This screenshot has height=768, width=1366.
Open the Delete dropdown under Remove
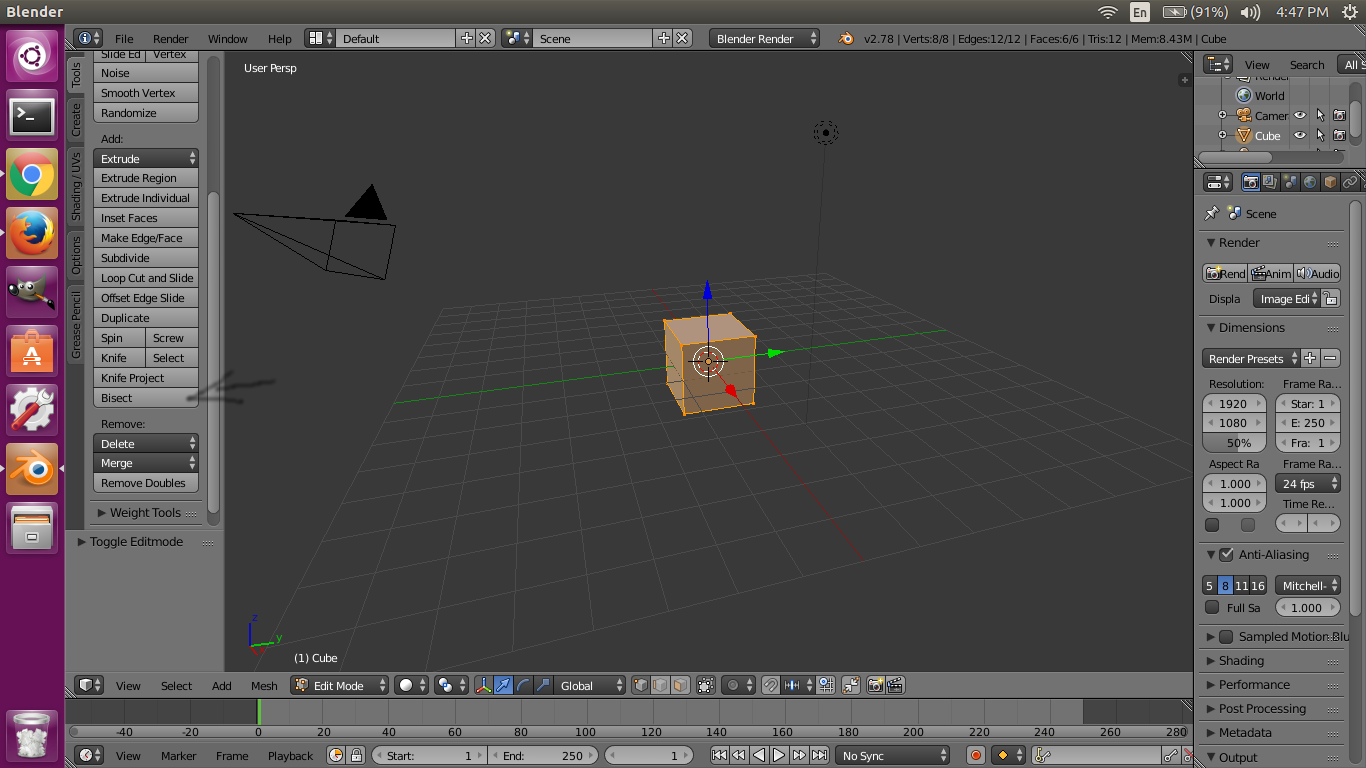click(x=146, y=443)
